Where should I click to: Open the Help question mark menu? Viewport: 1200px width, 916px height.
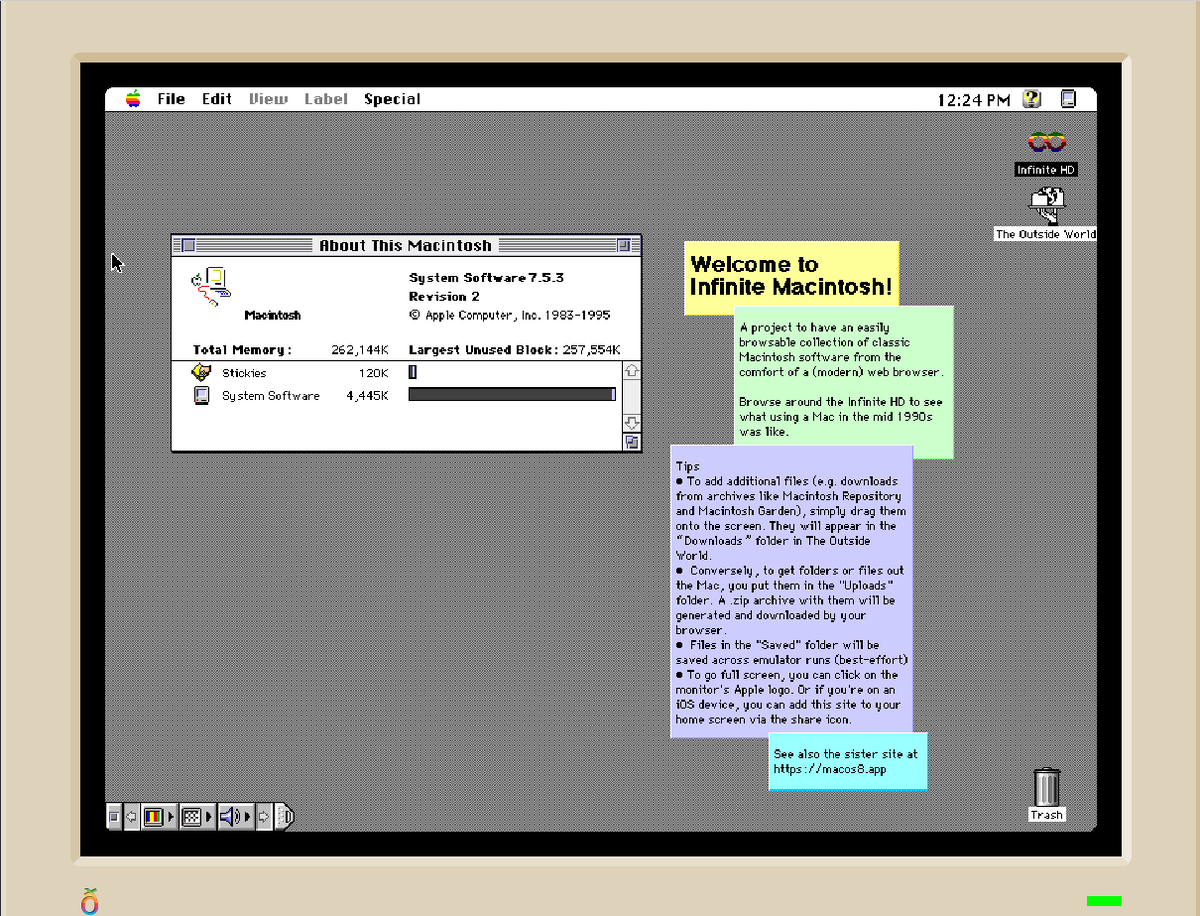[1032, 99]
